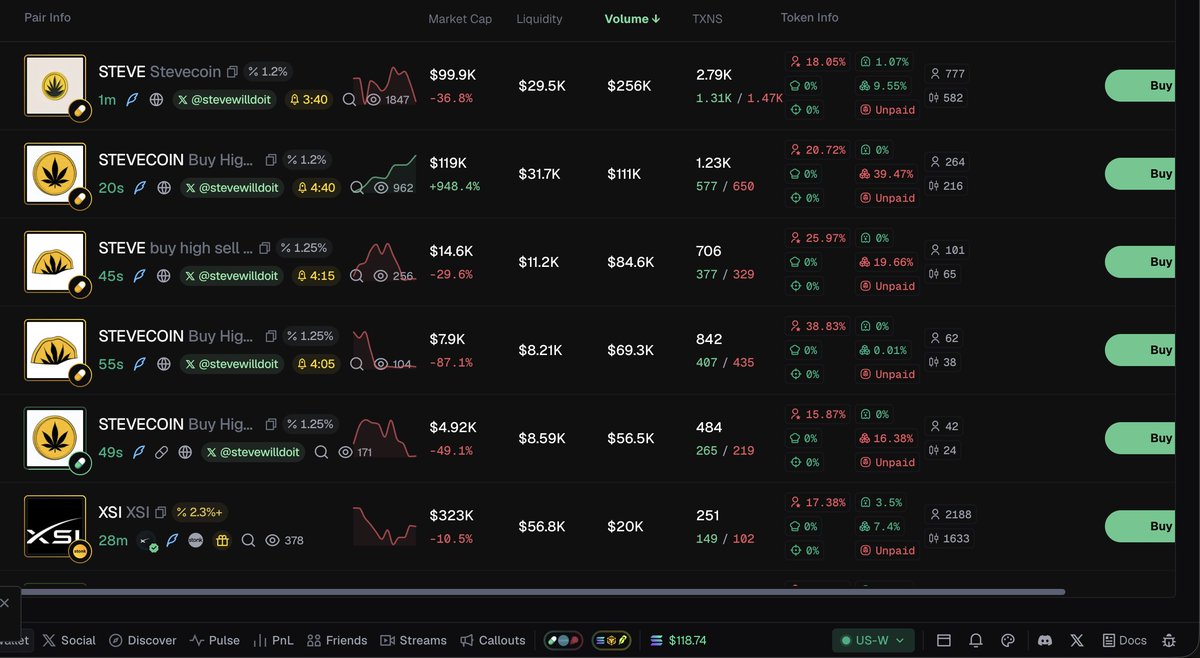The image size is (1200, 658).
Task: Copy address of the XSI token
Action: (161, 512)
